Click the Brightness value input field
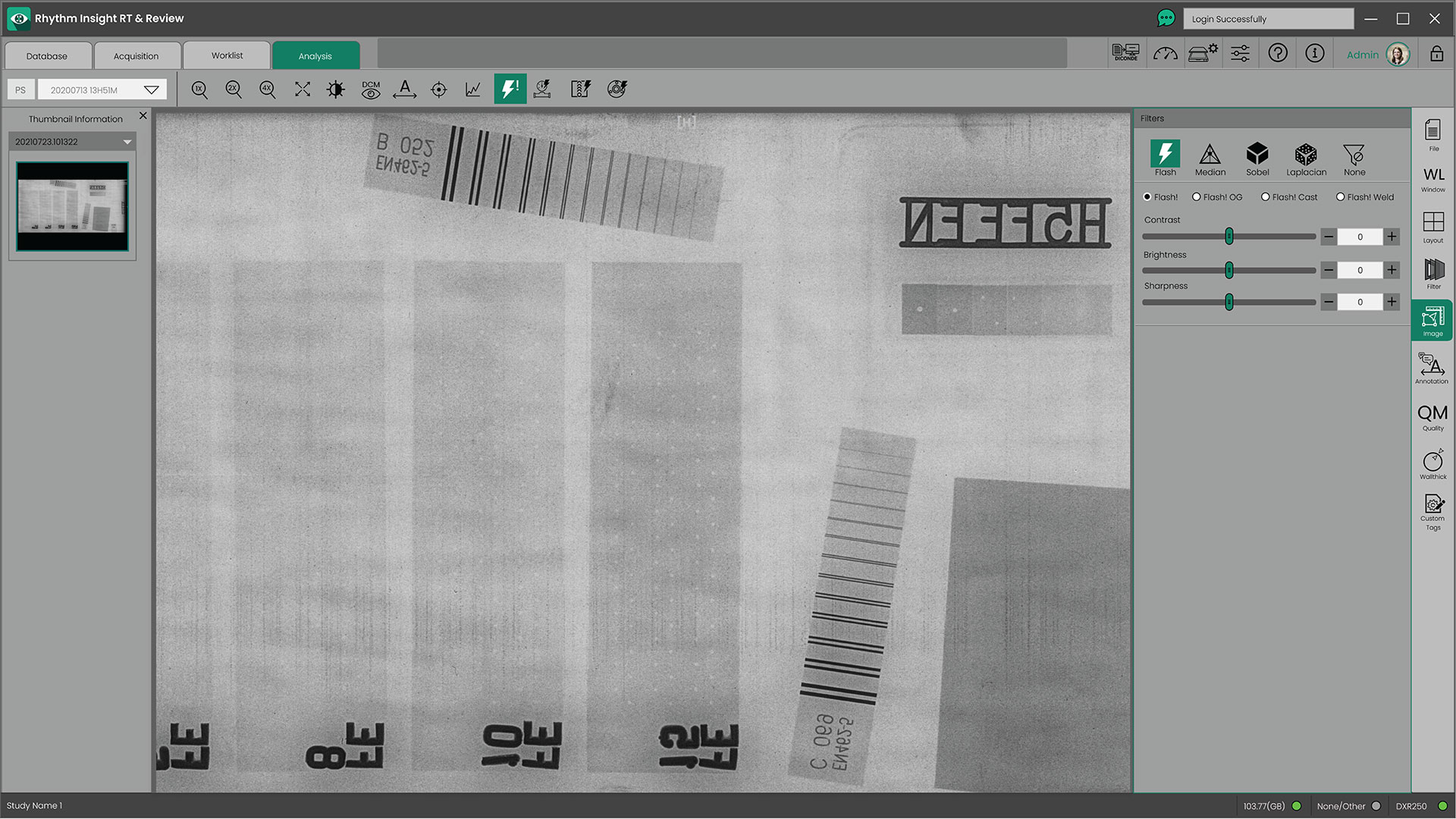The width and height of the screenshot is (1456, 819). pyautogui.click(x=1360, y=270)
